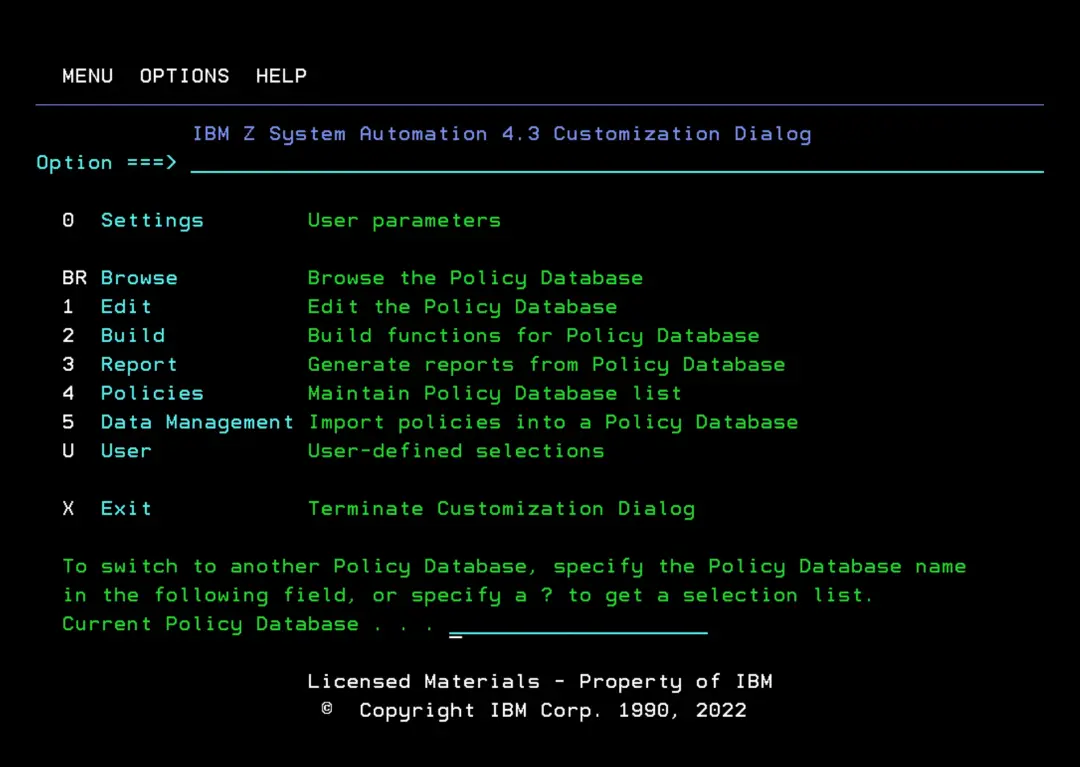Select the Build option
1080x767 pixels.
(133, 336)
